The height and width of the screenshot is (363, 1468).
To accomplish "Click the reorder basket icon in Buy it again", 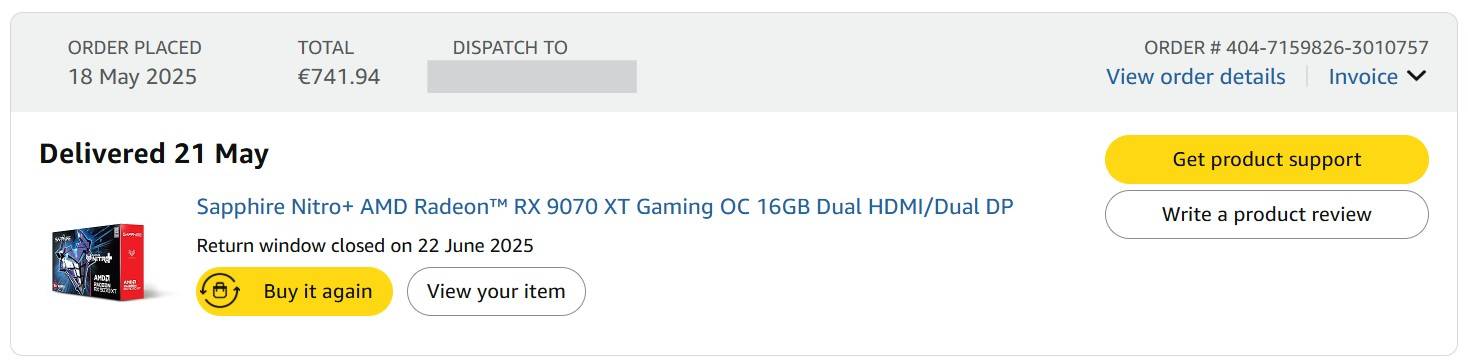I will [x=221, y=291].
